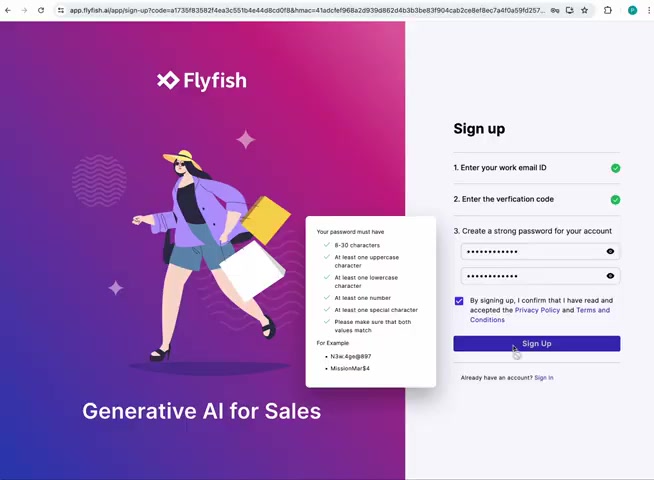The height and width of the screenshot is (480, 654).
Task: Expand step 1 Enter your work email ID
Action: pos(536,168)
